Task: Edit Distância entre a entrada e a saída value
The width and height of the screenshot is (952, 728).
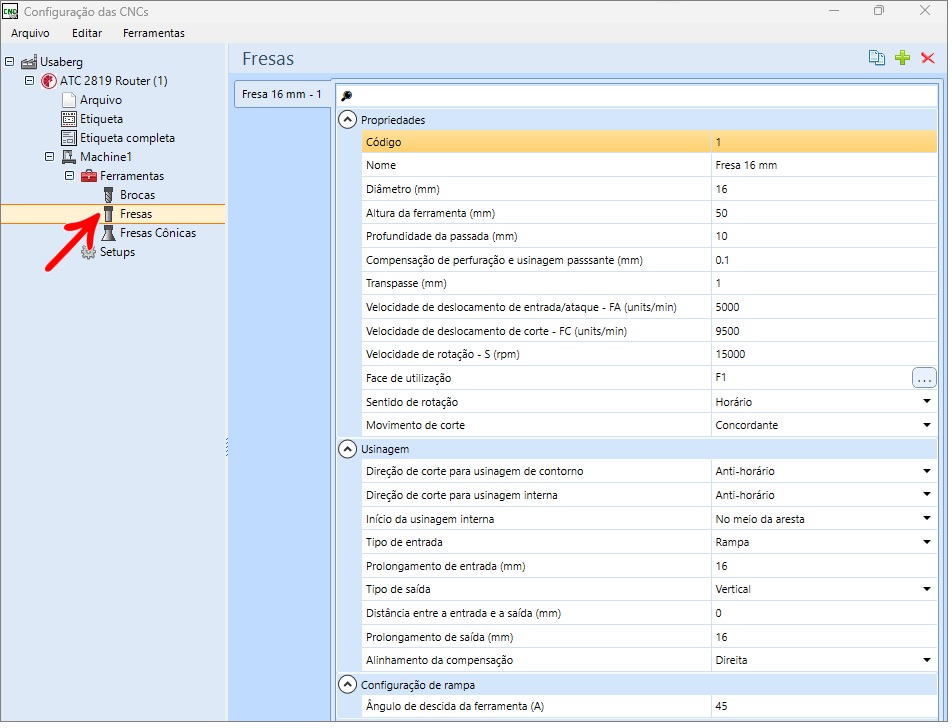Action: (823, 613)
